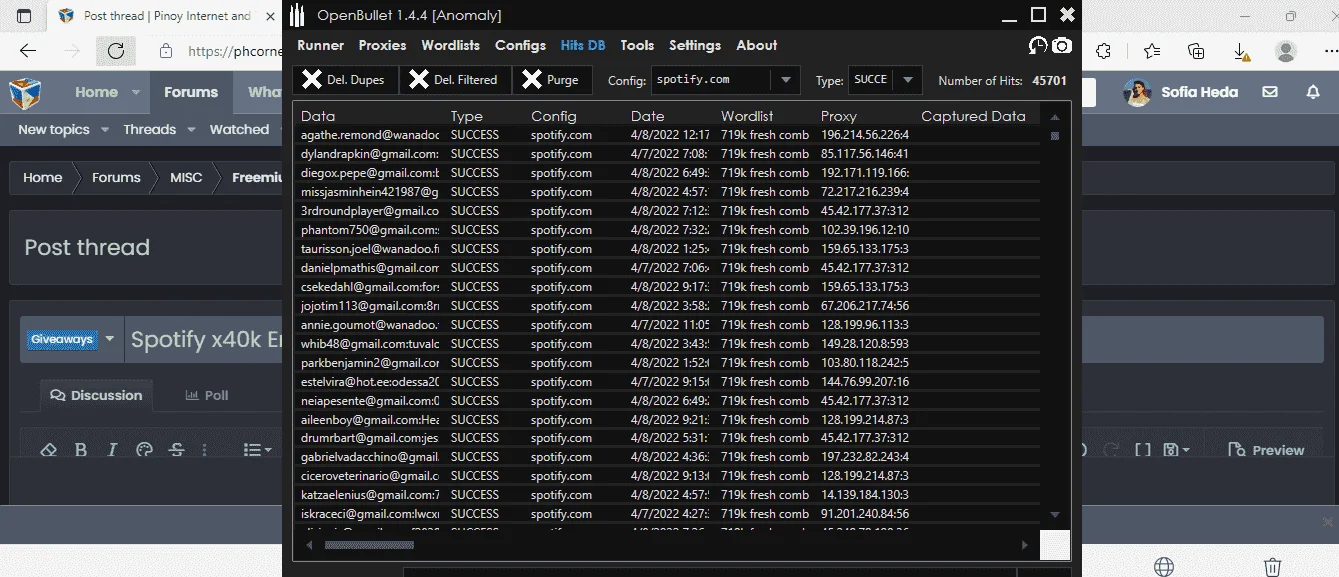This screenshot has height=577, width=1339.
Task: Open the forum notifications bell
Action: [x=1313, y=92]
